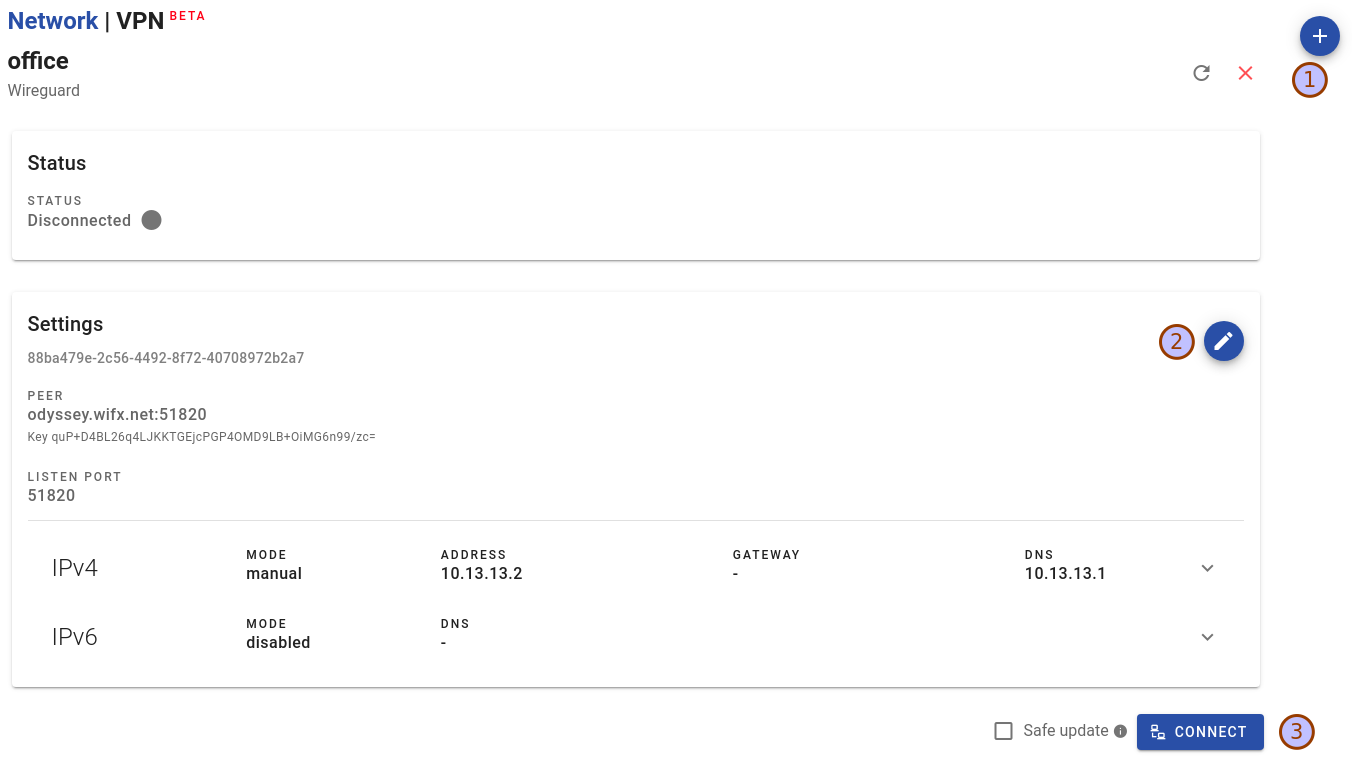1352x761 pixels.
Task: Click the IPv4 DNS value 10.13.13.1
Action: (x=1065, y=574)
